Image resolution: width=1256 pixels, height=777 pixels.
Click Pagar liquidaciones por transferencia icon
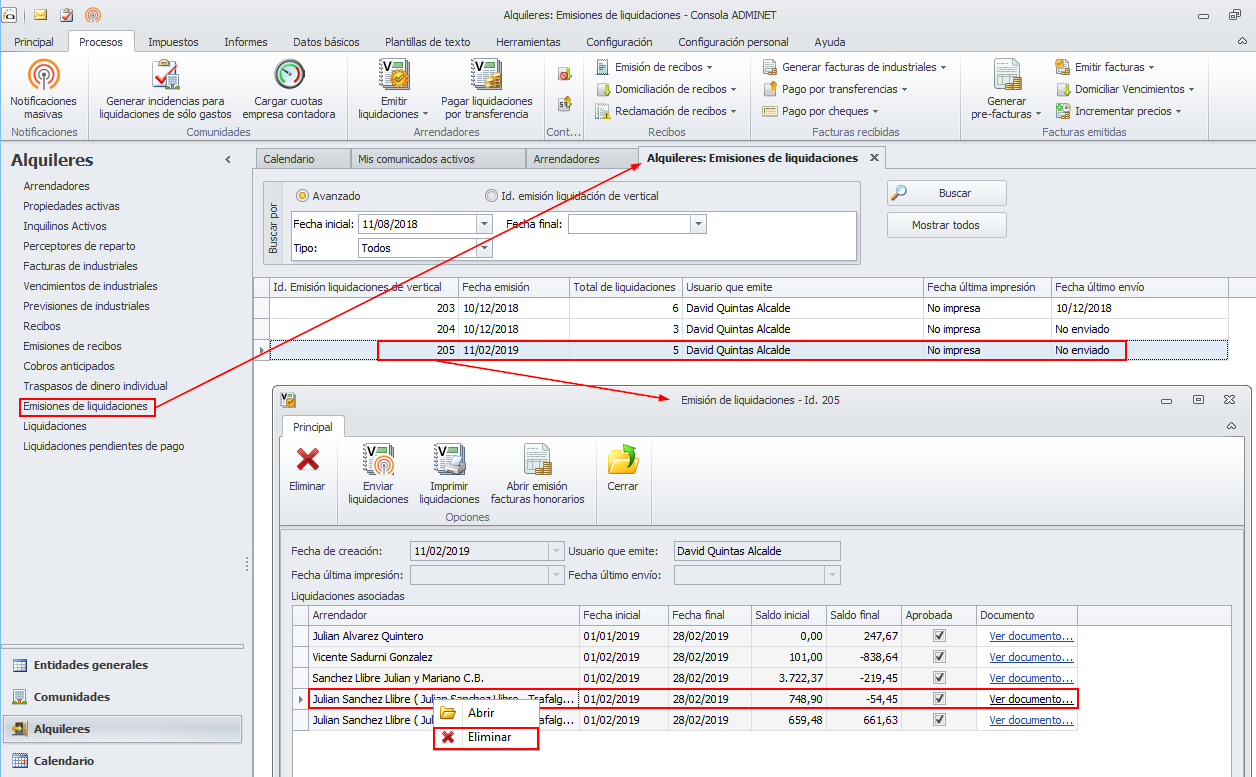point(486,76)
